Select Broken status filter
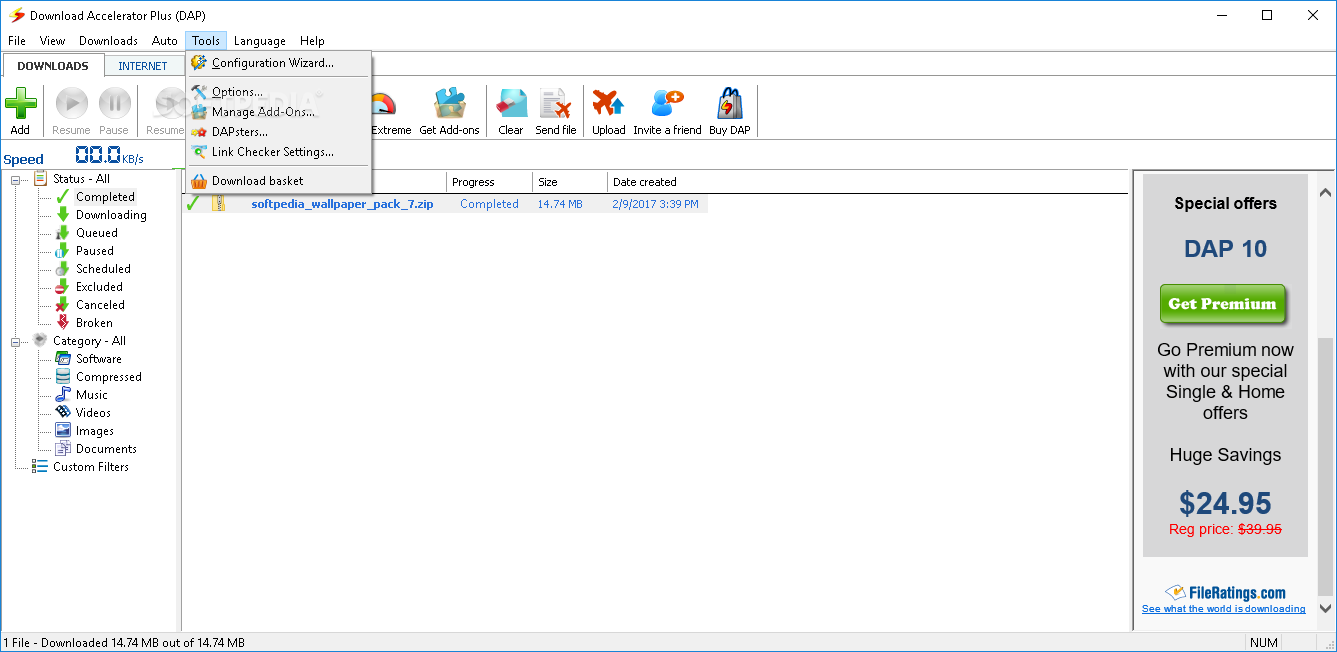The height and width of the screenshot is (652, 1337). 94,323
